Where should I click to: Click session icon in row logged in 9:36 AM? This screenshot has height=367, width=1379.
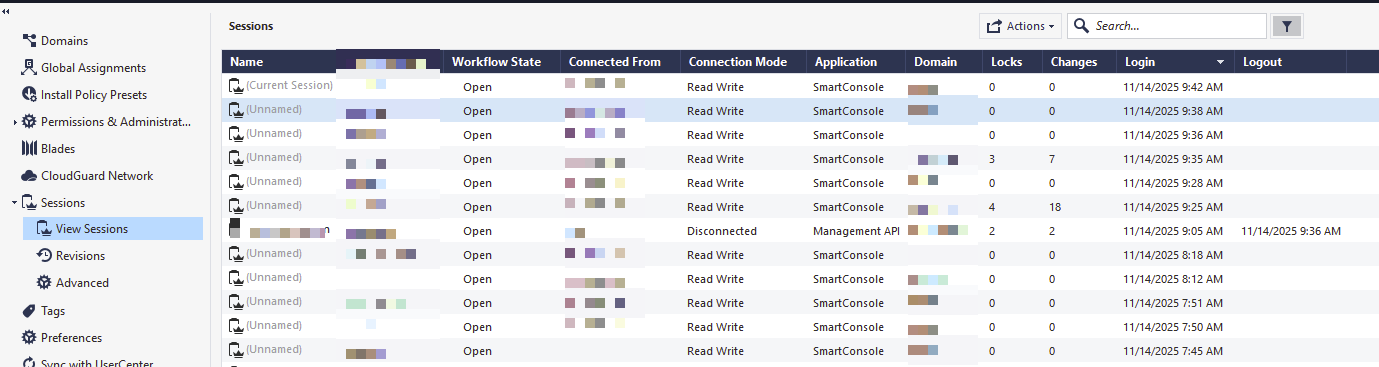pos(236,135)
